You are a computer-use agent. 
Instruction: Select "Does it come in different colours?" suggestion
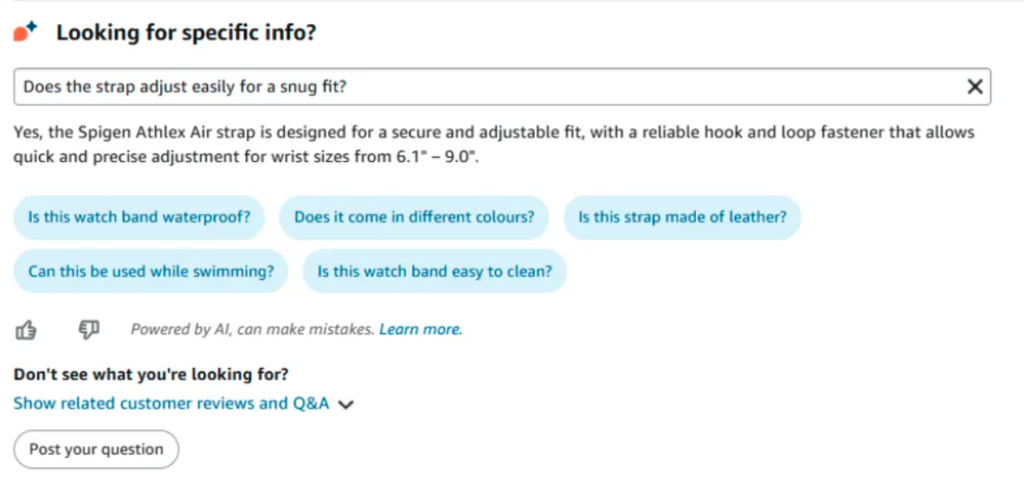click(x=414, y=217)
